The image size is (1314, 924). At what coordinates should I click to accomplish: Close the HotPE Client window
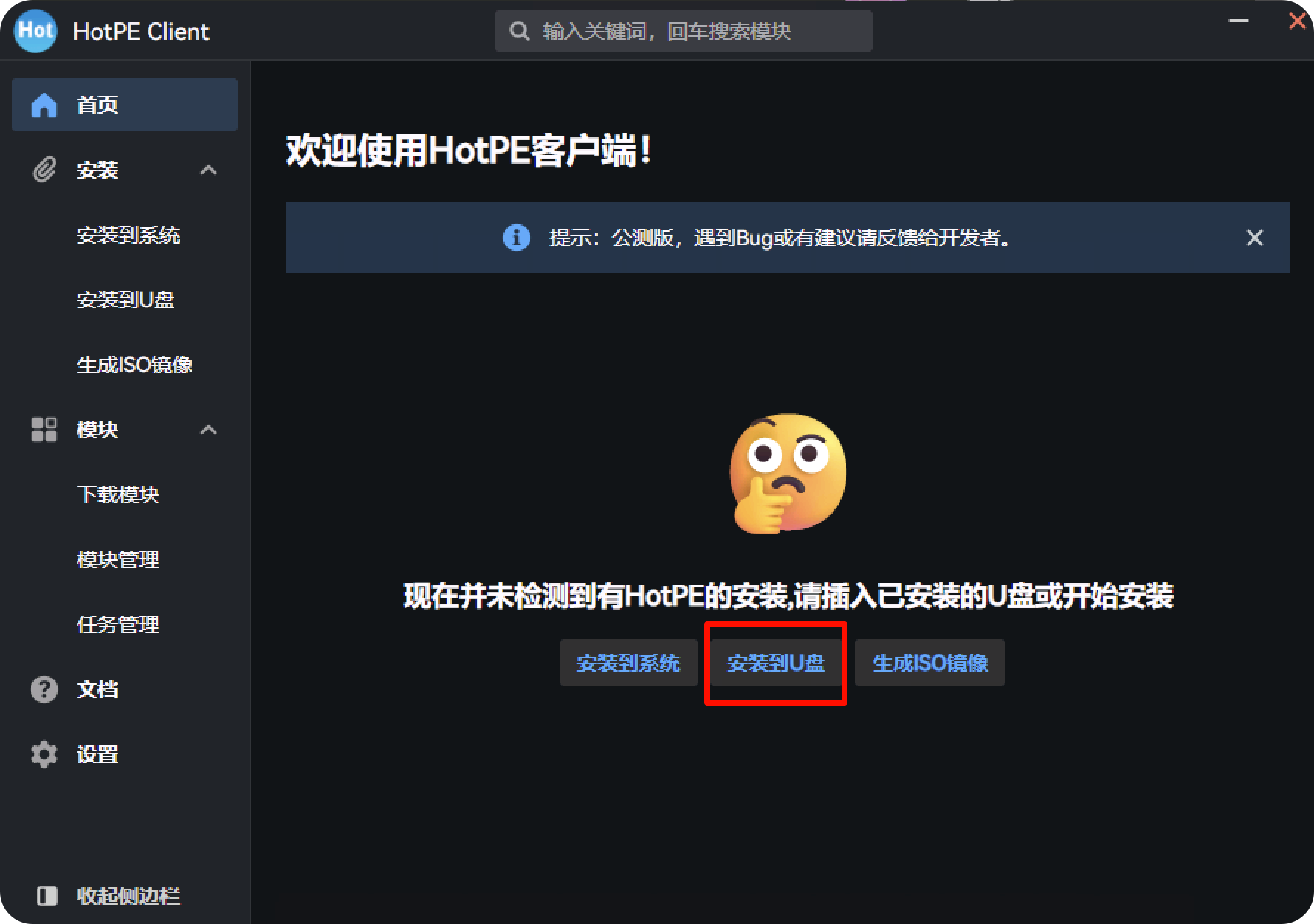pos(1297,21)
